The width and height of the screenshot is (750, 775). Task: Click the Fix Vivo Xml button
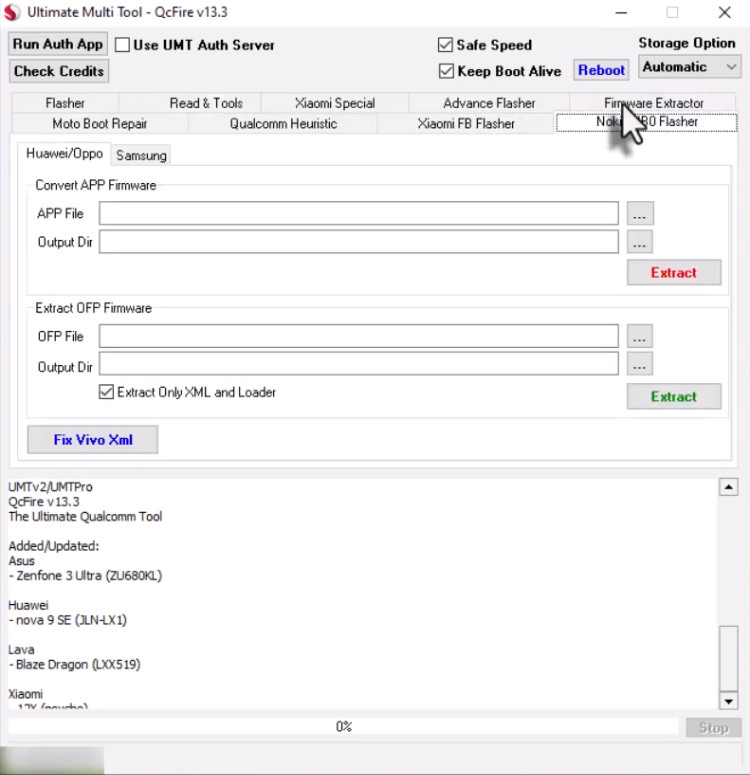coord(92,439)
